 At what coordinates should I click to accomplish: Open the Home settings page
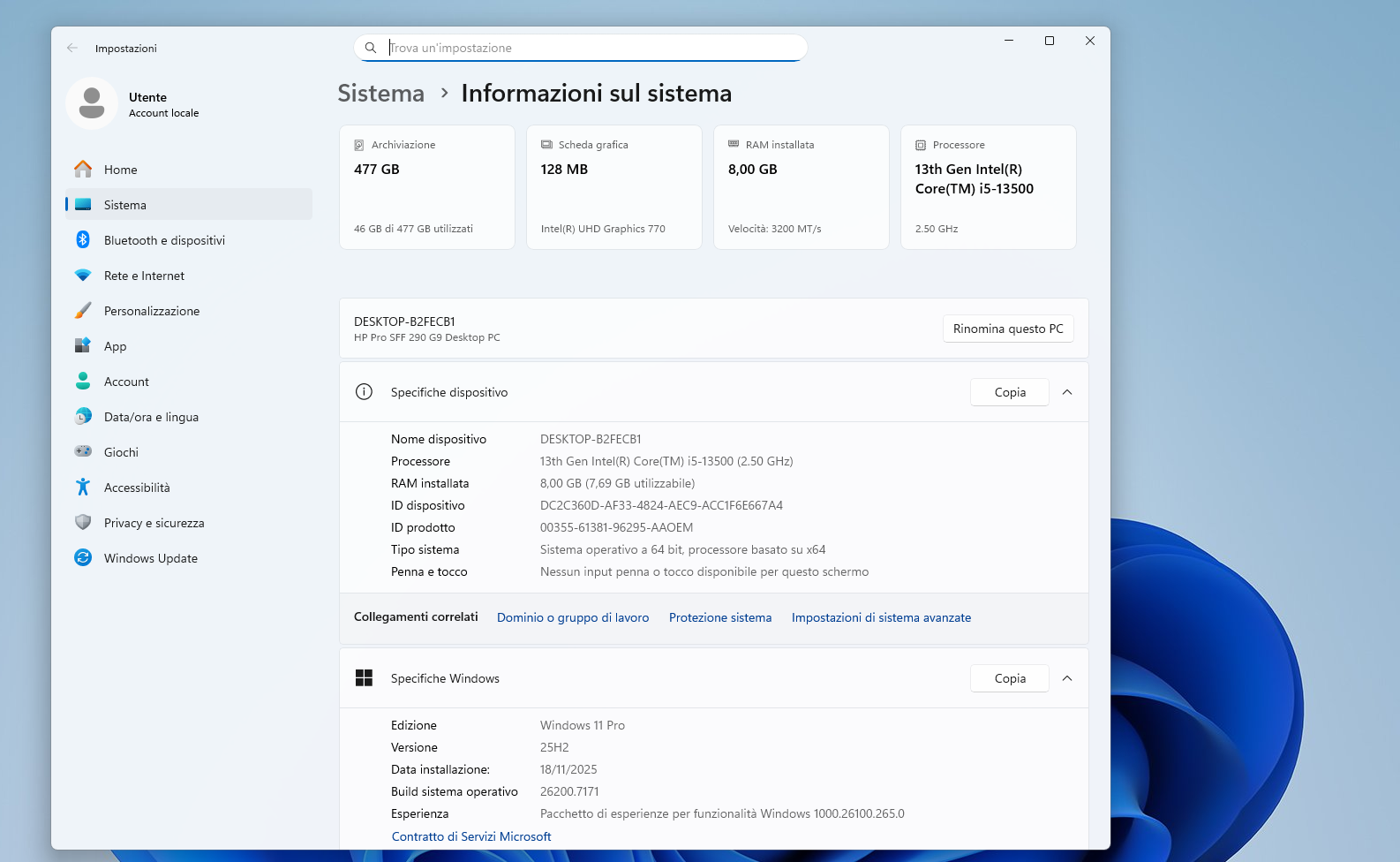[189, 169]
